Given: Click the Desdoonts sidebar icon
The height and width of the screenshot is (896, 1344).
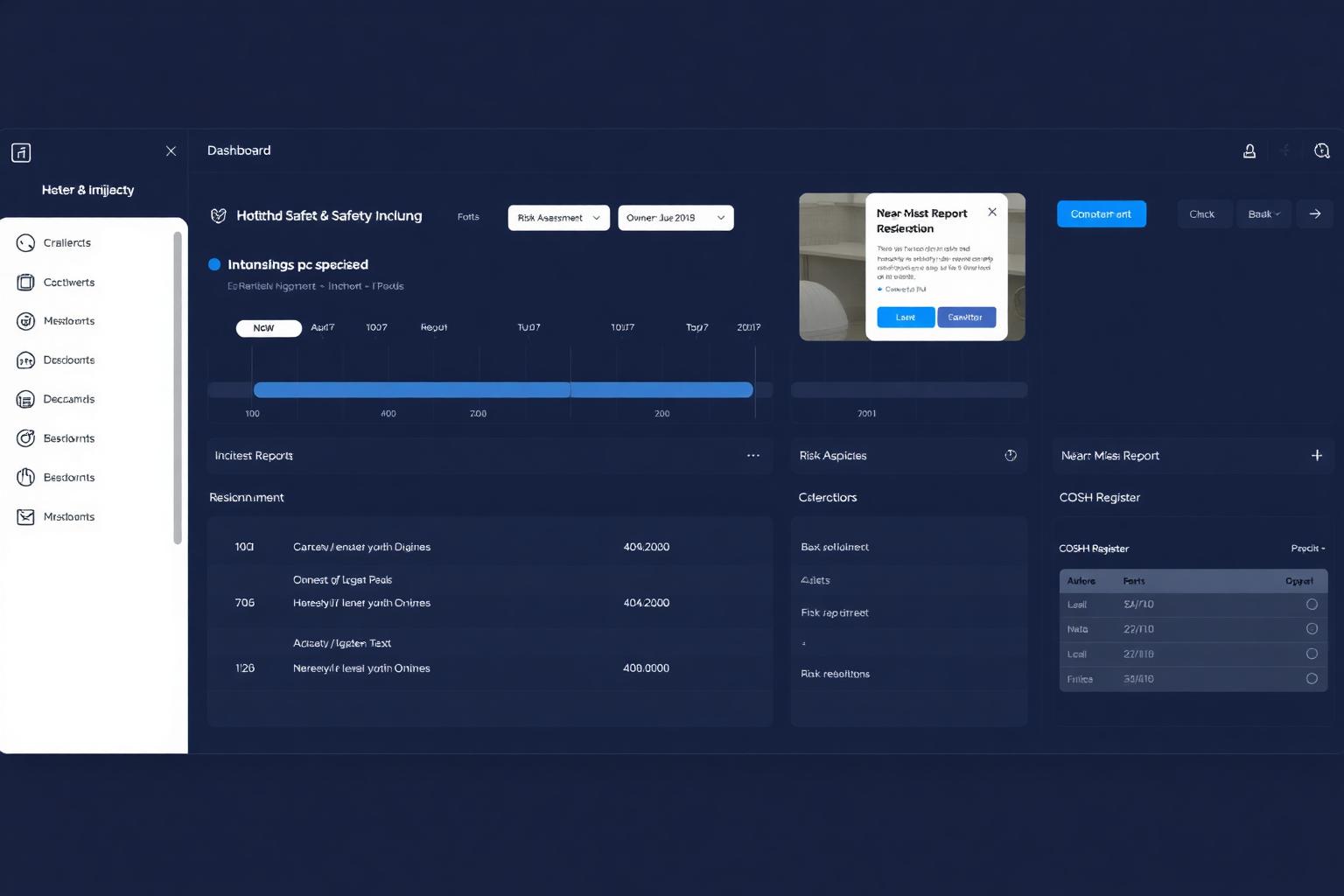Looking at the screenshot, I should coord(25,360).
